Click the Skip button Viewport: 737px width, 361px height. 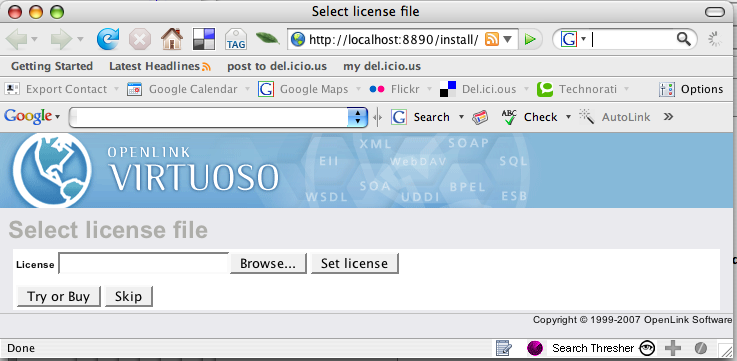click(x=128, y=297)
